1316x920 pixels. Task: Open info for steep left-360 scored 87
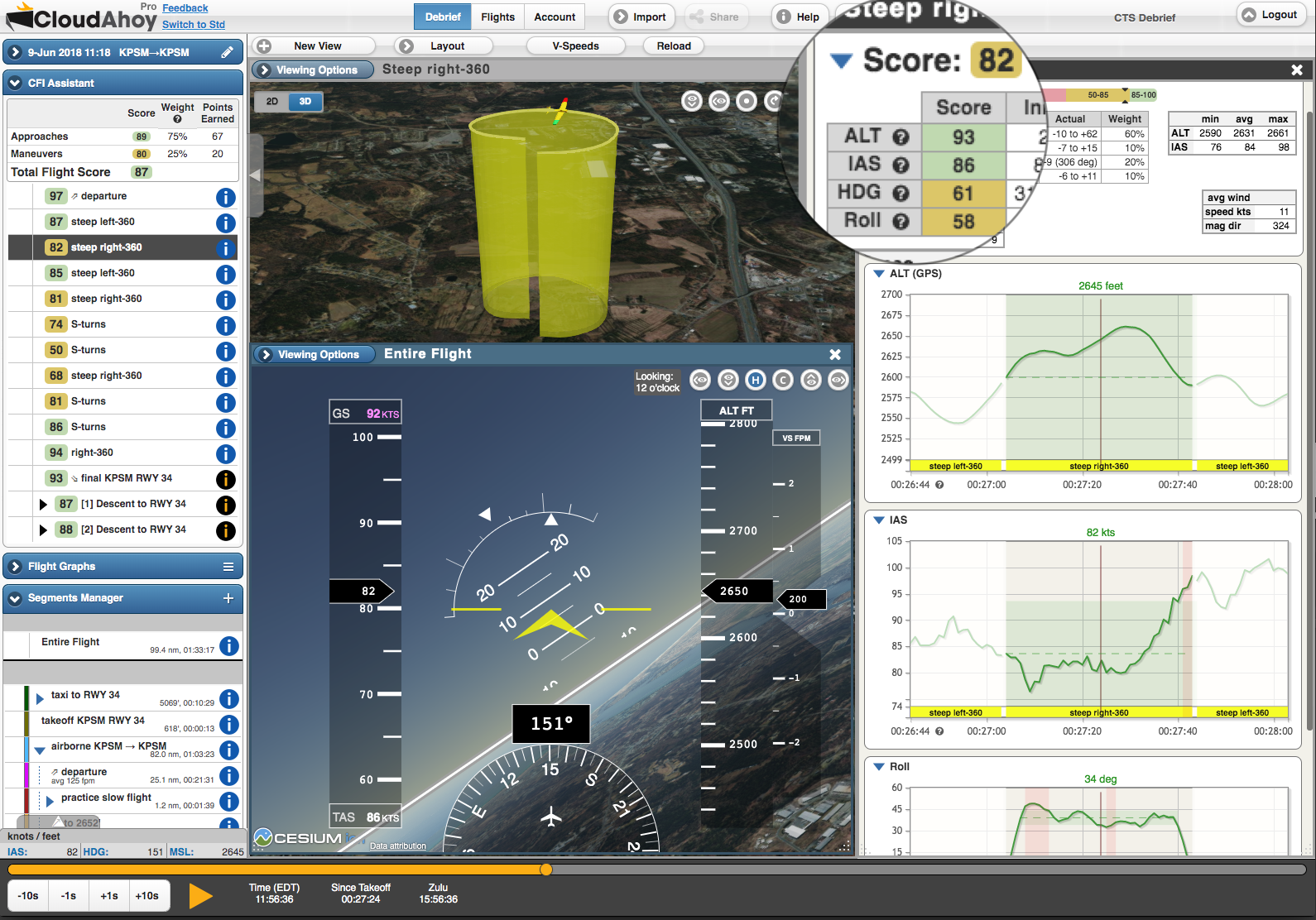point(225,223)
